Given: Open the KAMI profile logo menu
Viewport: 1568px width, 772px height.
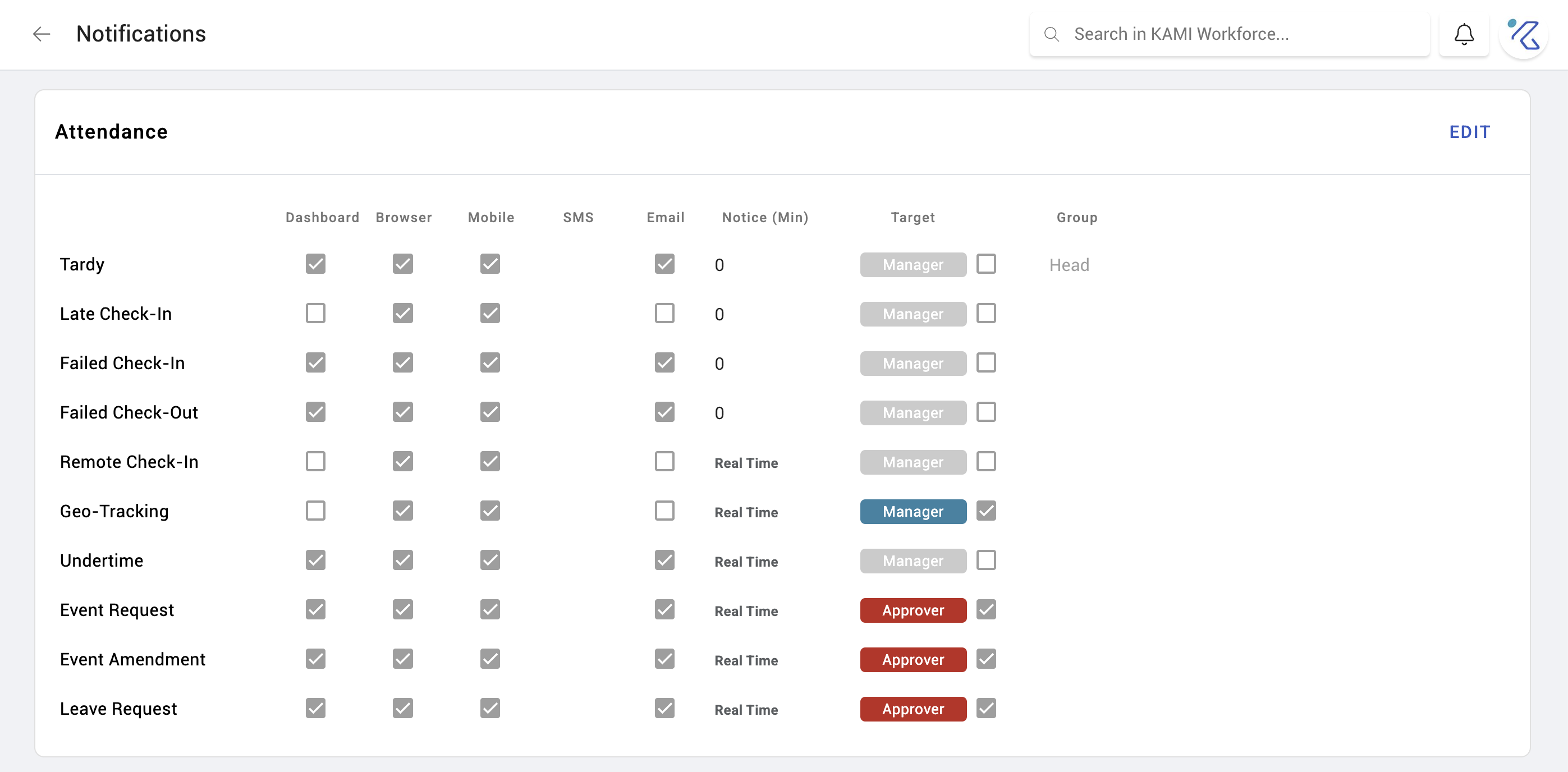Looking at the screenshot, I should pos(1524,35).
